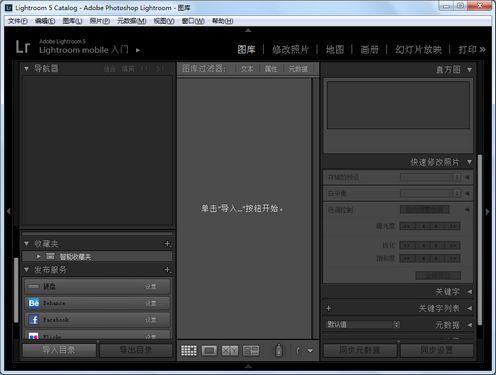Viewport: 496px width, 375px height.
Task: Open the 帮助(H) menu
Action: (x=223, y=21)
